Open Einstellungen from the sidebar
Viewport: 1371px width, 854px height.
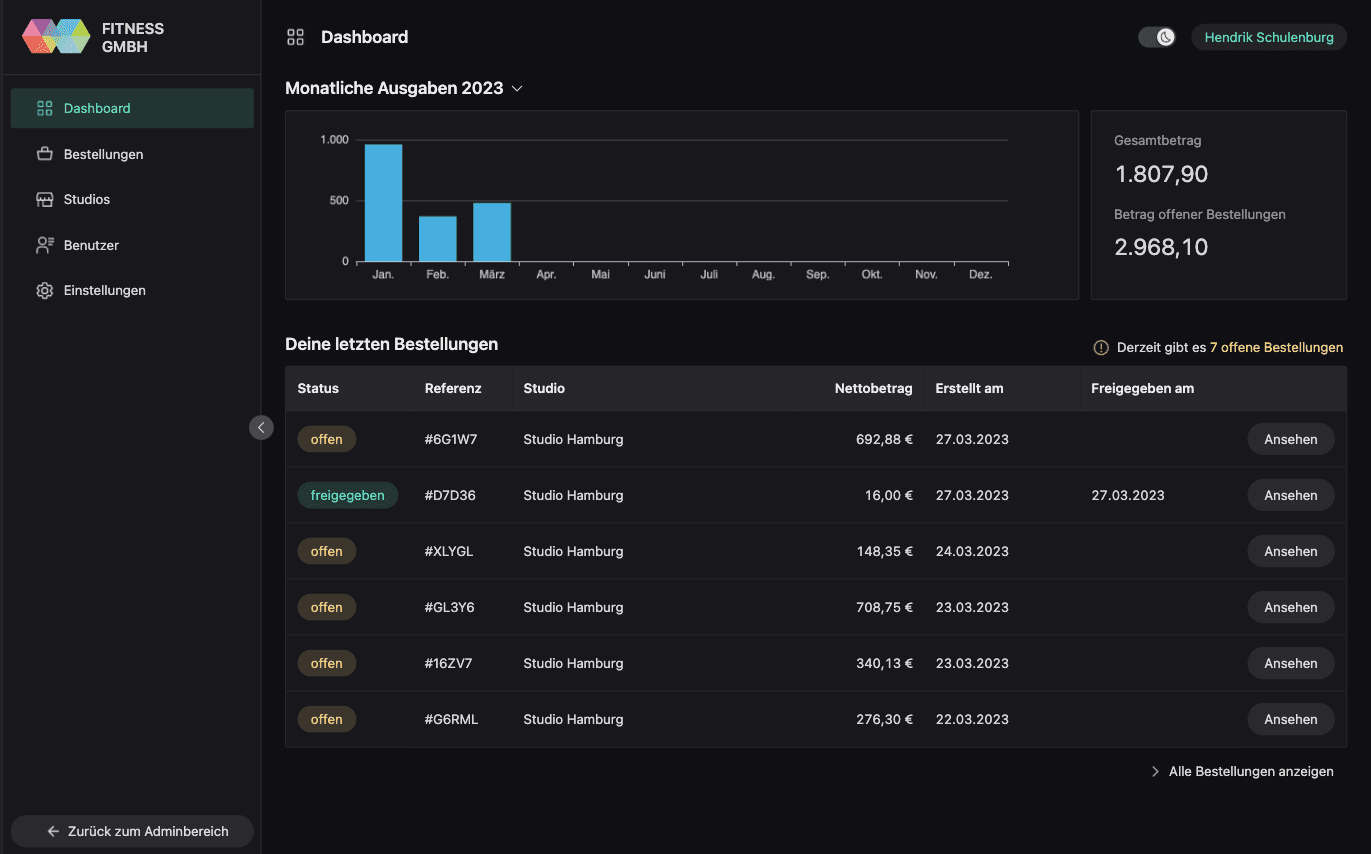click(132, 290)
